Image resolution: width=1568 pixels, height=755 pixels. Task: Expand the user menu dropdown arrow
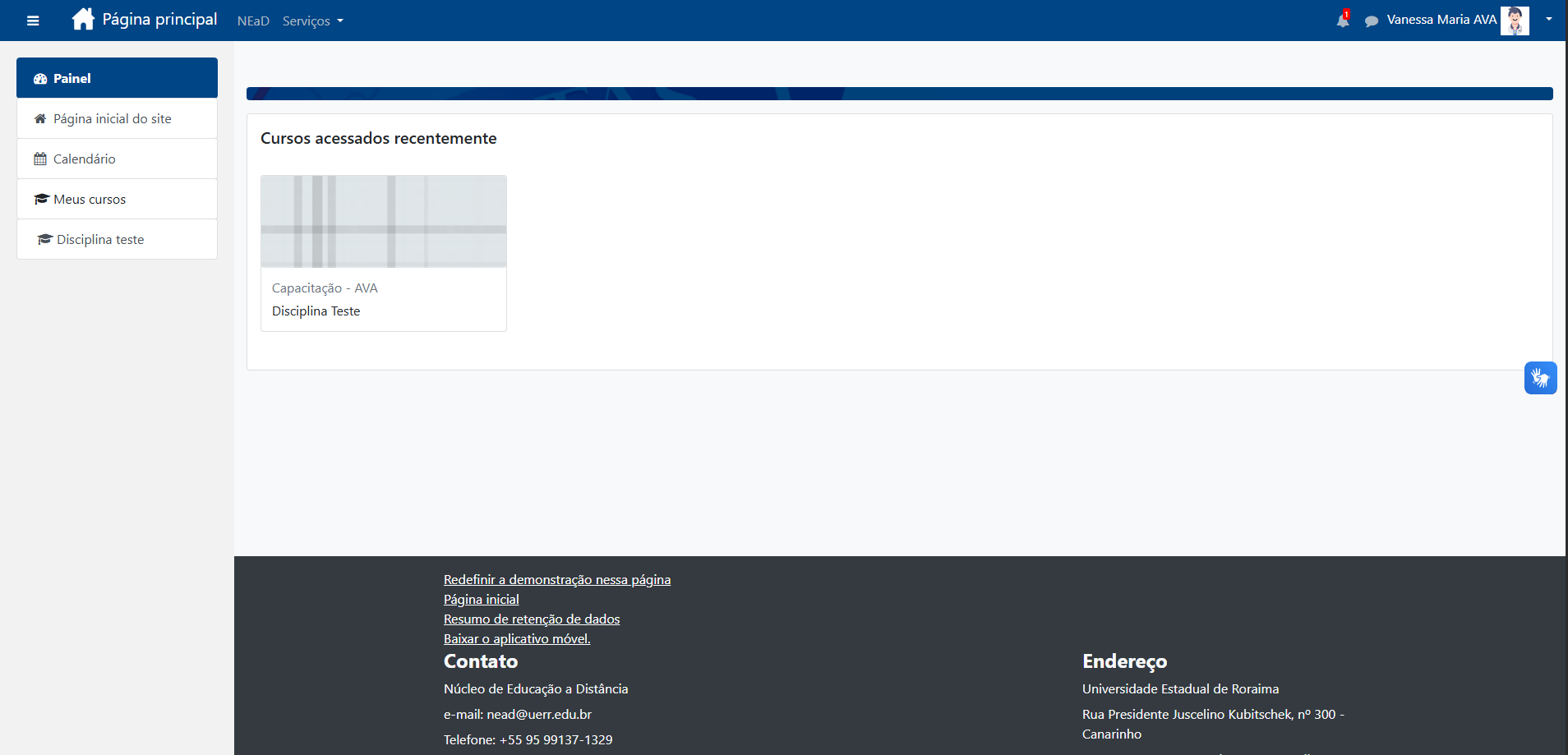pyautogui.click(x=1548, y=20)
